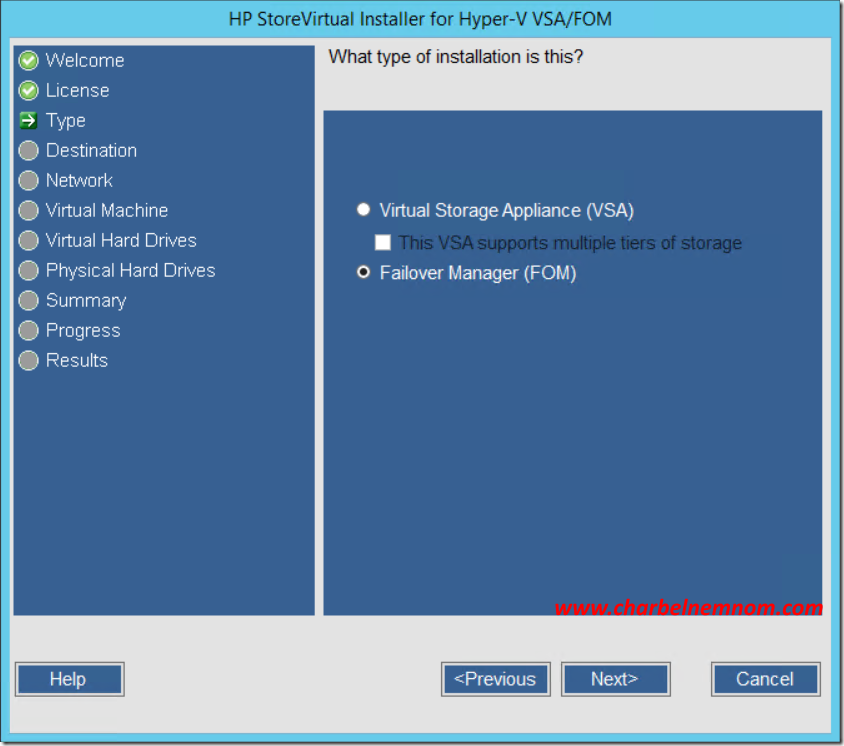Viewport: 844px width, 746px height.
Task: Select the Summary step label
Action: pos(86,301)
